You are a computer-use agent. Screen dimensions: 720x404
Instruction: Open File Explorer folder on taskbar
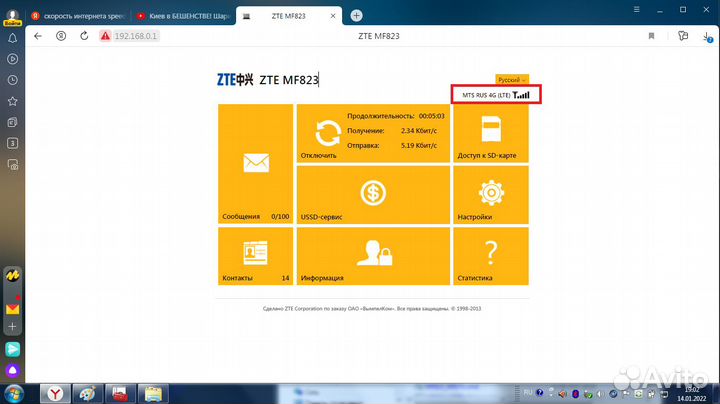[153, 394]
